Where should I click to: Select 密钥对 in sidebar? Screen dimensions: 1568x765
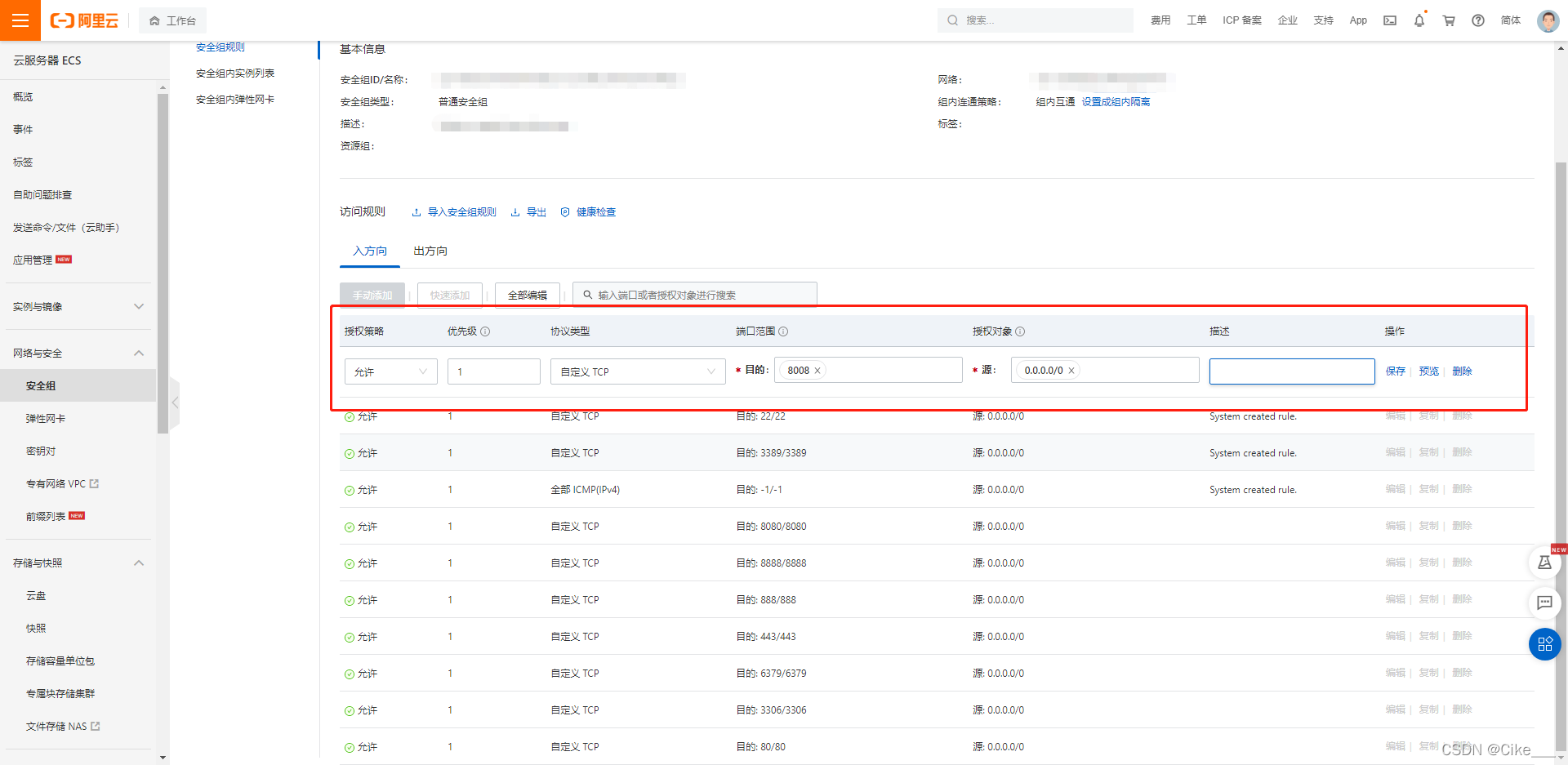pos(41,451)
